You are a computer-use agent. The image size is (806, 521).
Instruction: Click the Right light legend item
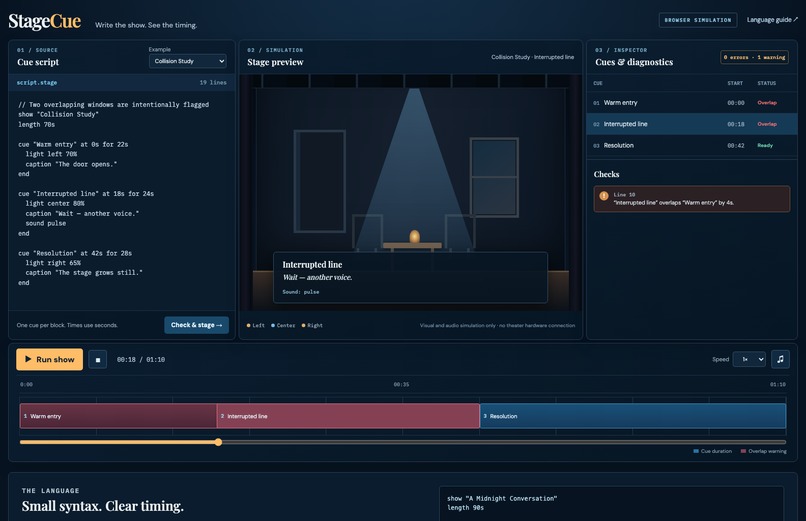[x=312, y=325]
